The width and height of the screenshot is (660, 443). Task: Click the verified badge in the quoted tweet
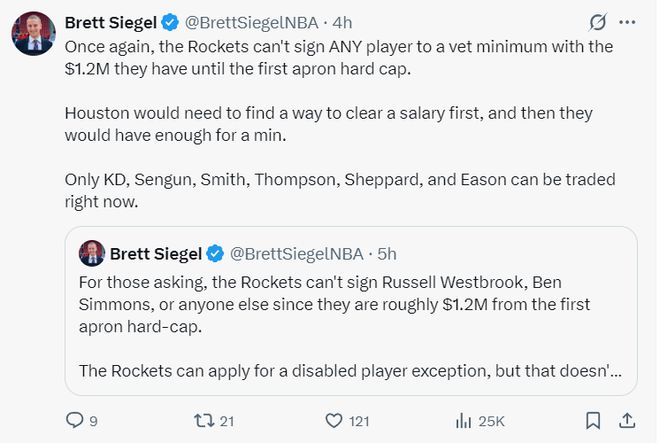point(215,253)
